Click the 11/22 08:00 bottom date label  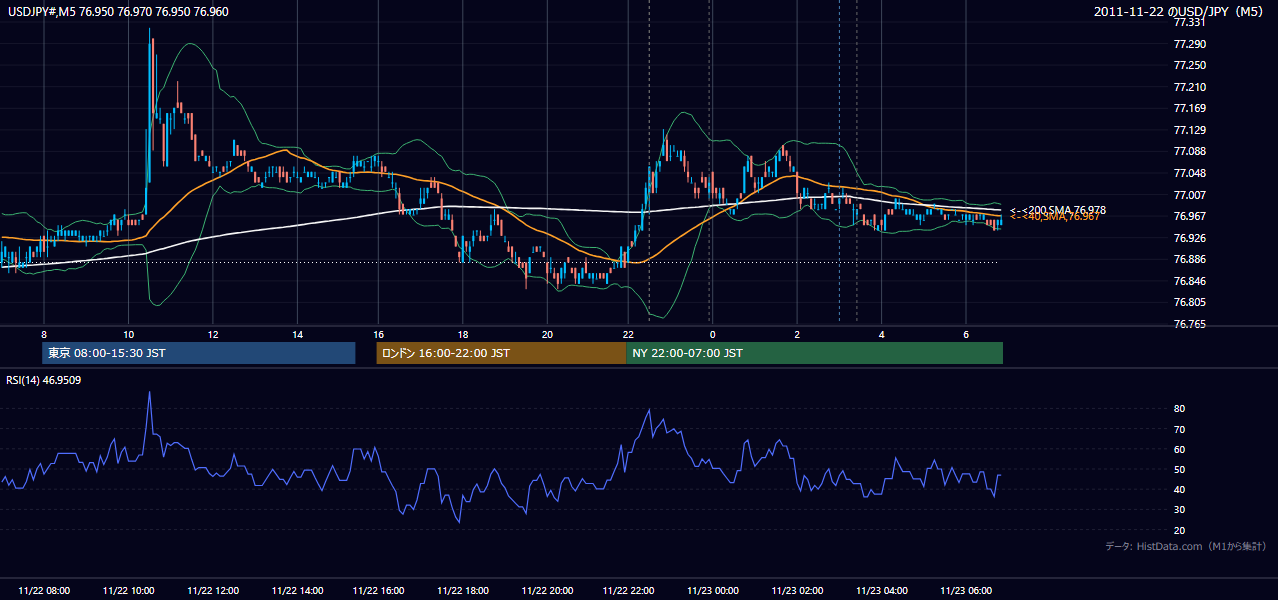click(44, 591)
